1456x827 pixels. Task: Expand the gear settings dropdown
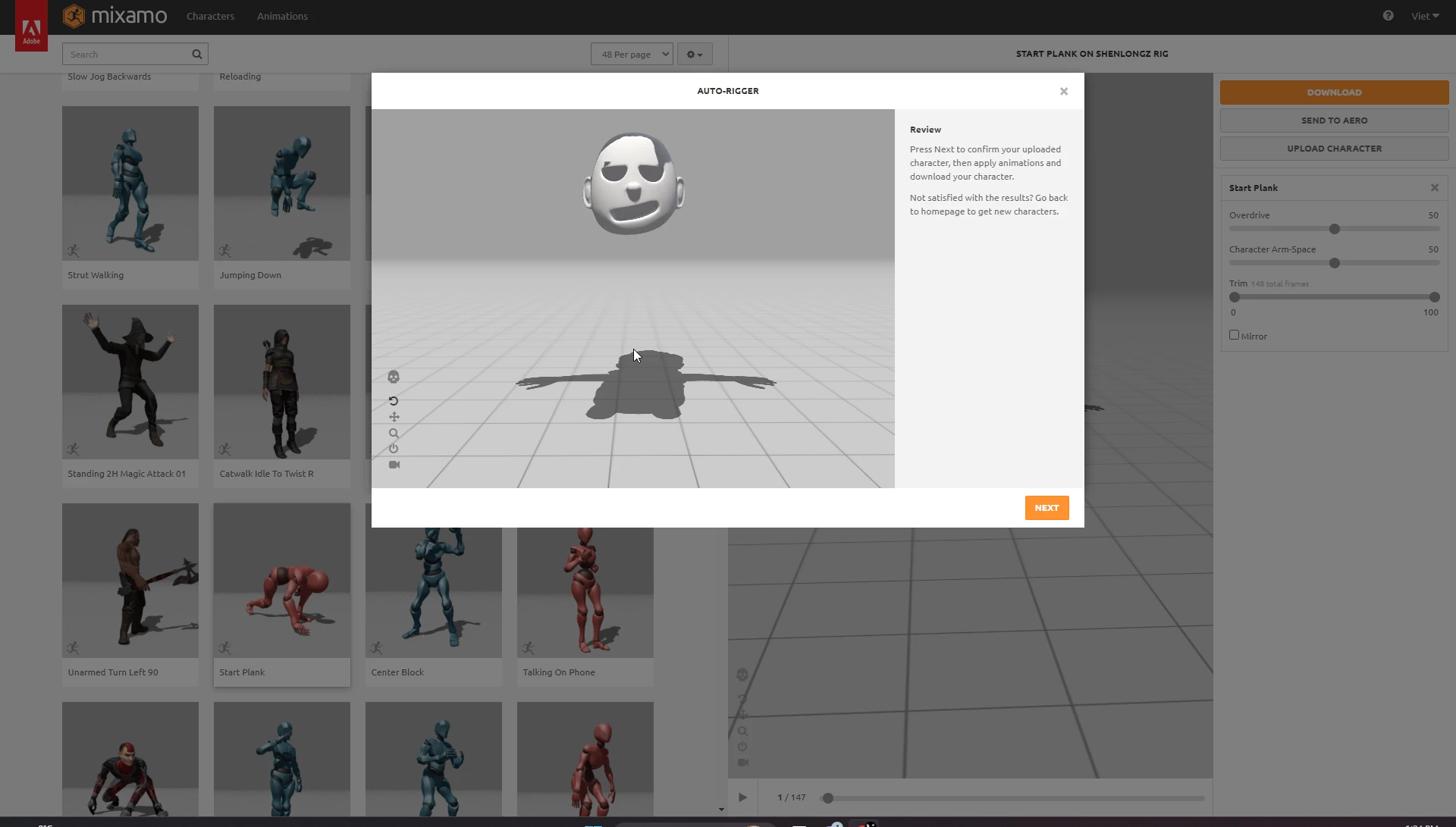tap(694, 54)
